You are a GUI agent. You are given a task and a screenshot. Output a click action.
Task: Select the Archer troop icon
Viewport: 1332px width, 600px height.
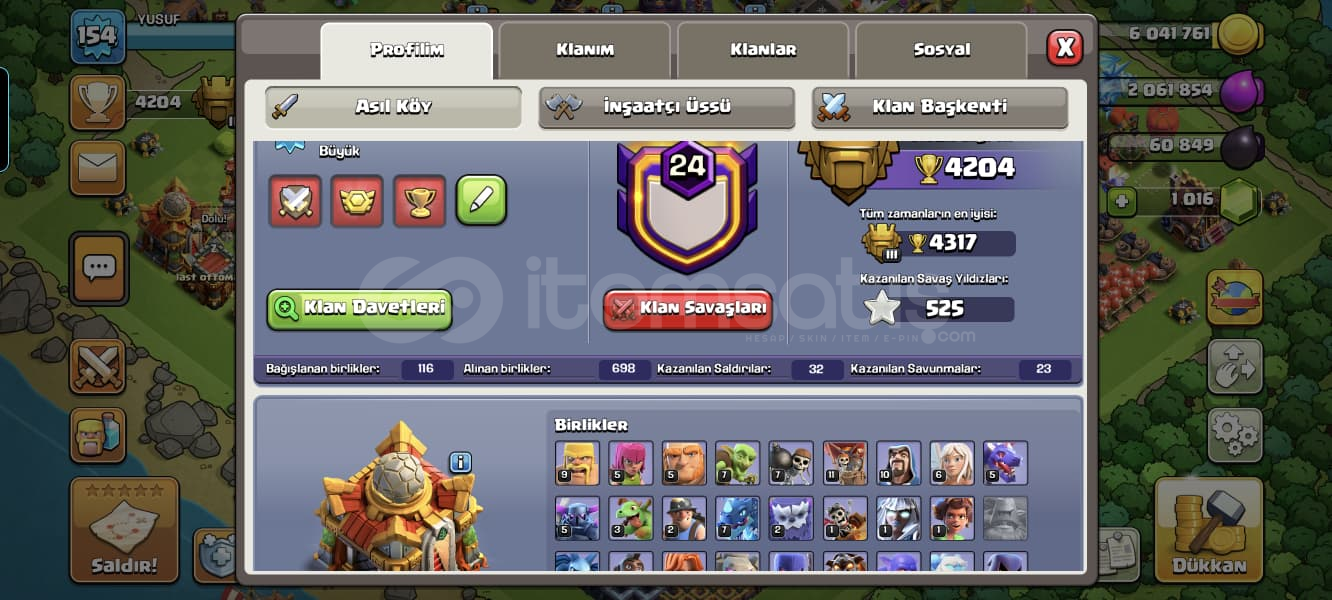631,463
